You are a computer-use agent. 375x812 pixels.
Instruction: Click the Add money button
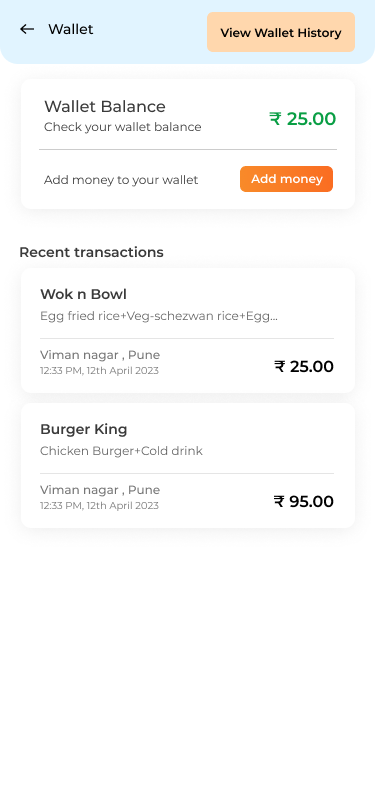(286, 179)
